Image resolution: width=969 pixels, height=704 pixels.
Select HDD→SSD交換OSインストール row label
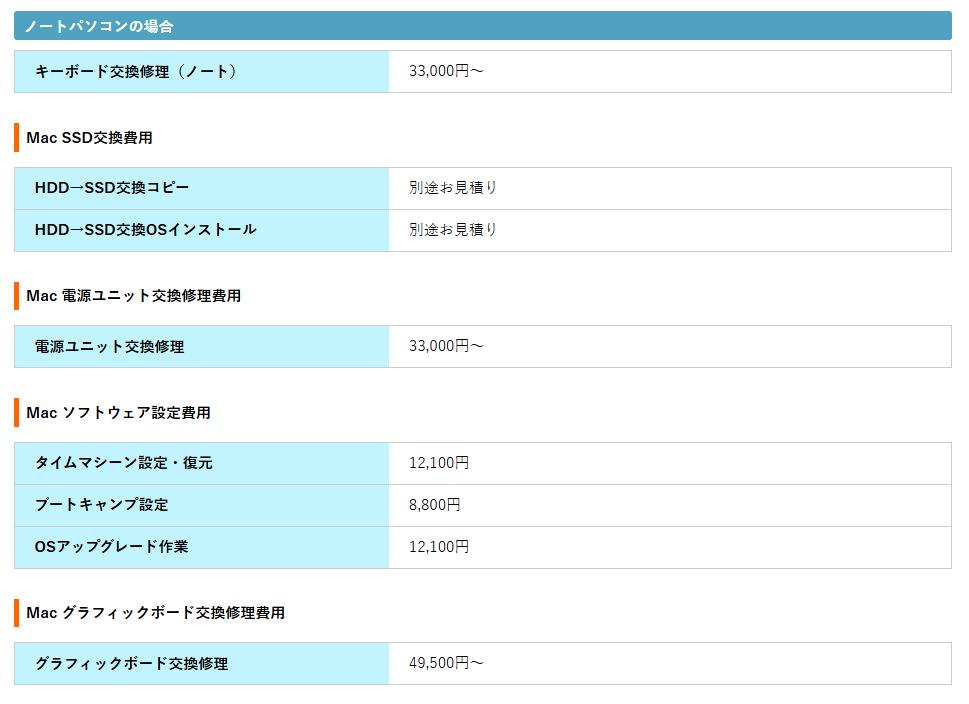click(x=146, y=230)
